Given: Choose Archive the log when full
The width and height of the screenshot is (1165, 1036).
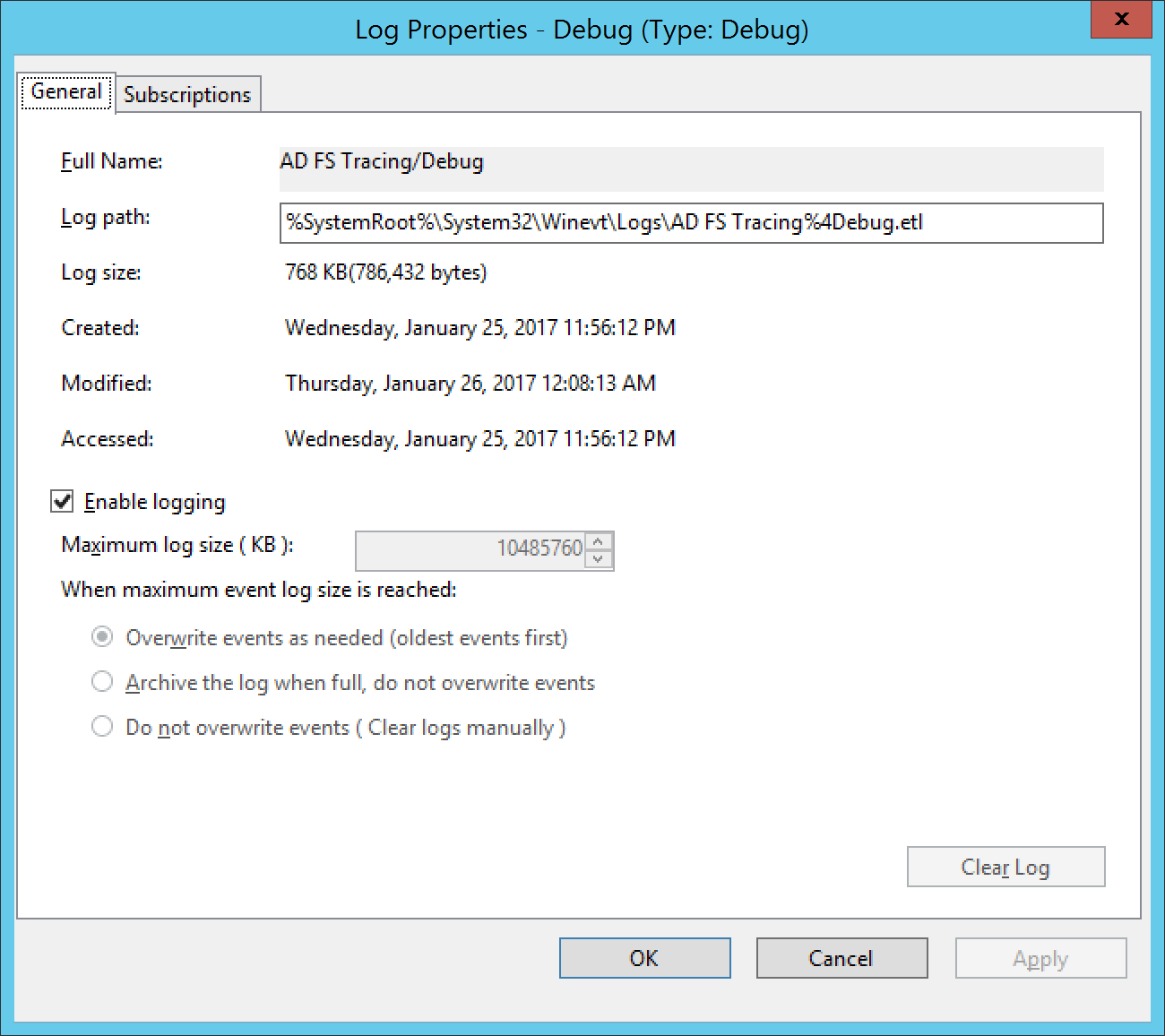Looking at the screenshot, I should [103, 682].
